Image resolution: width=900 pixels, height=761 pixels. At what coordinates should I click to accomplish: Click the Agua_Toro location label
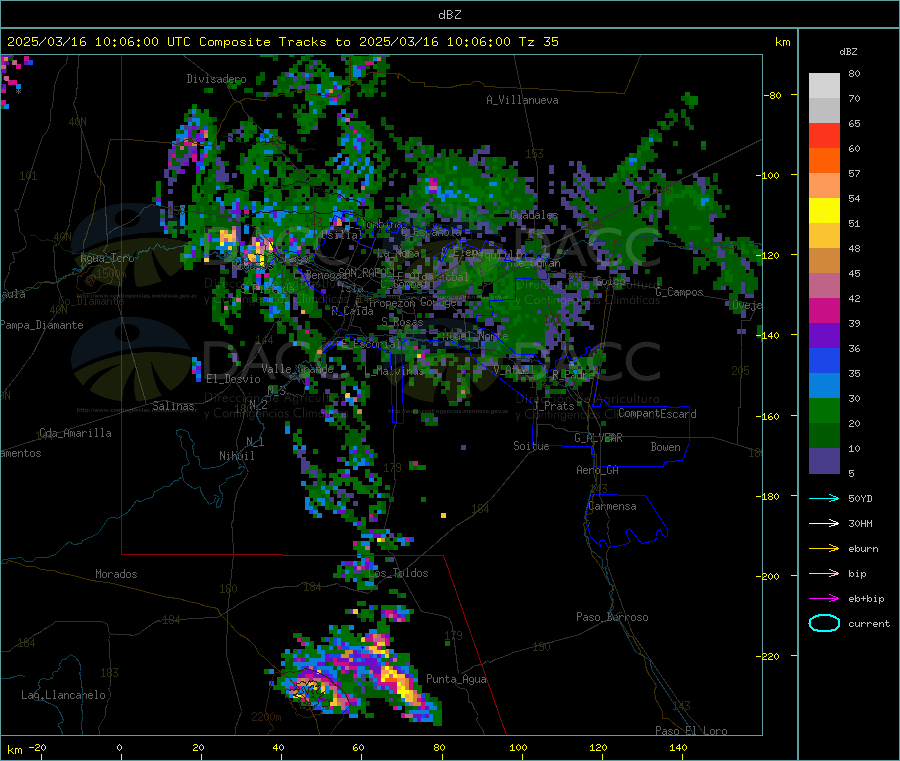point(107,258)
